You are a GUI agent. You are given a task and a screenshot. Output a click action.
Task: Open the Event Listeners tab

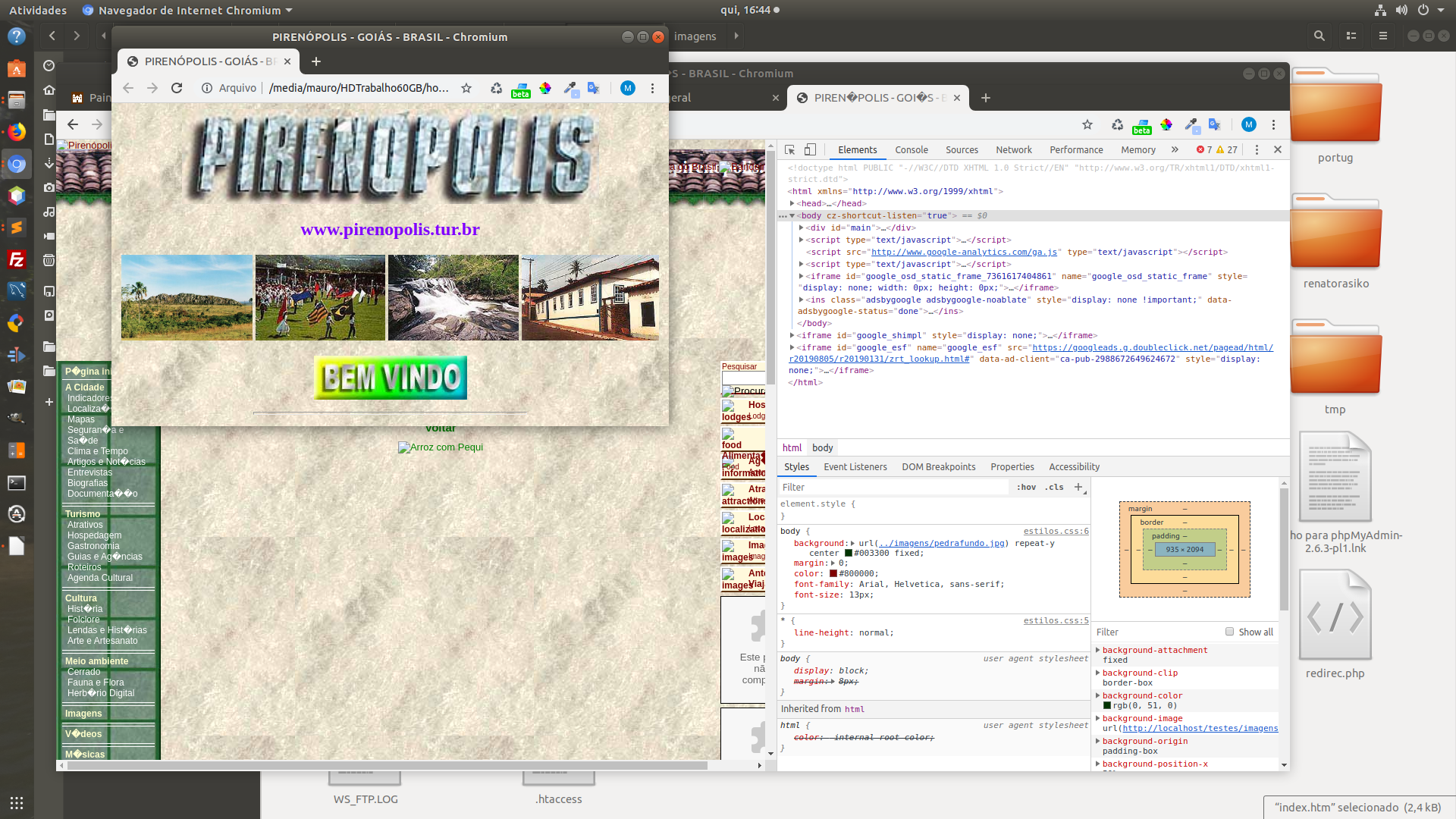855,466
